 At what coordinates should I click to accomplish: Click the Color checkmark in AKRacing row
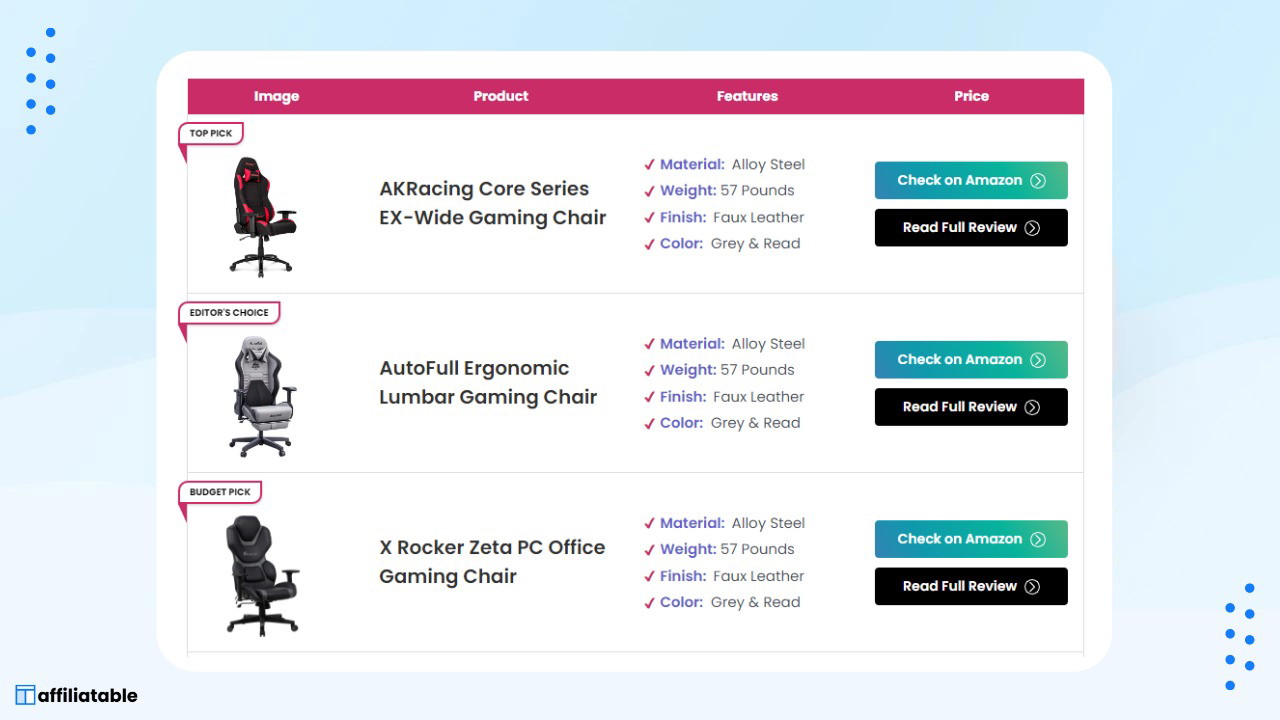click(650, 244)
